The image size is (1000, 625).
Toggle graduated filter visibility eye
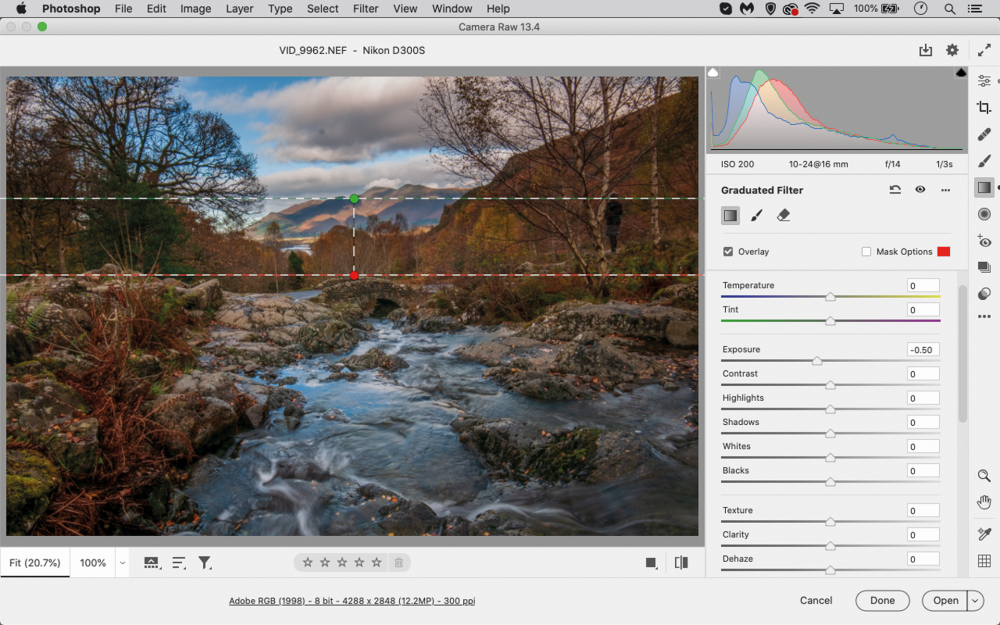coord(920,189)
